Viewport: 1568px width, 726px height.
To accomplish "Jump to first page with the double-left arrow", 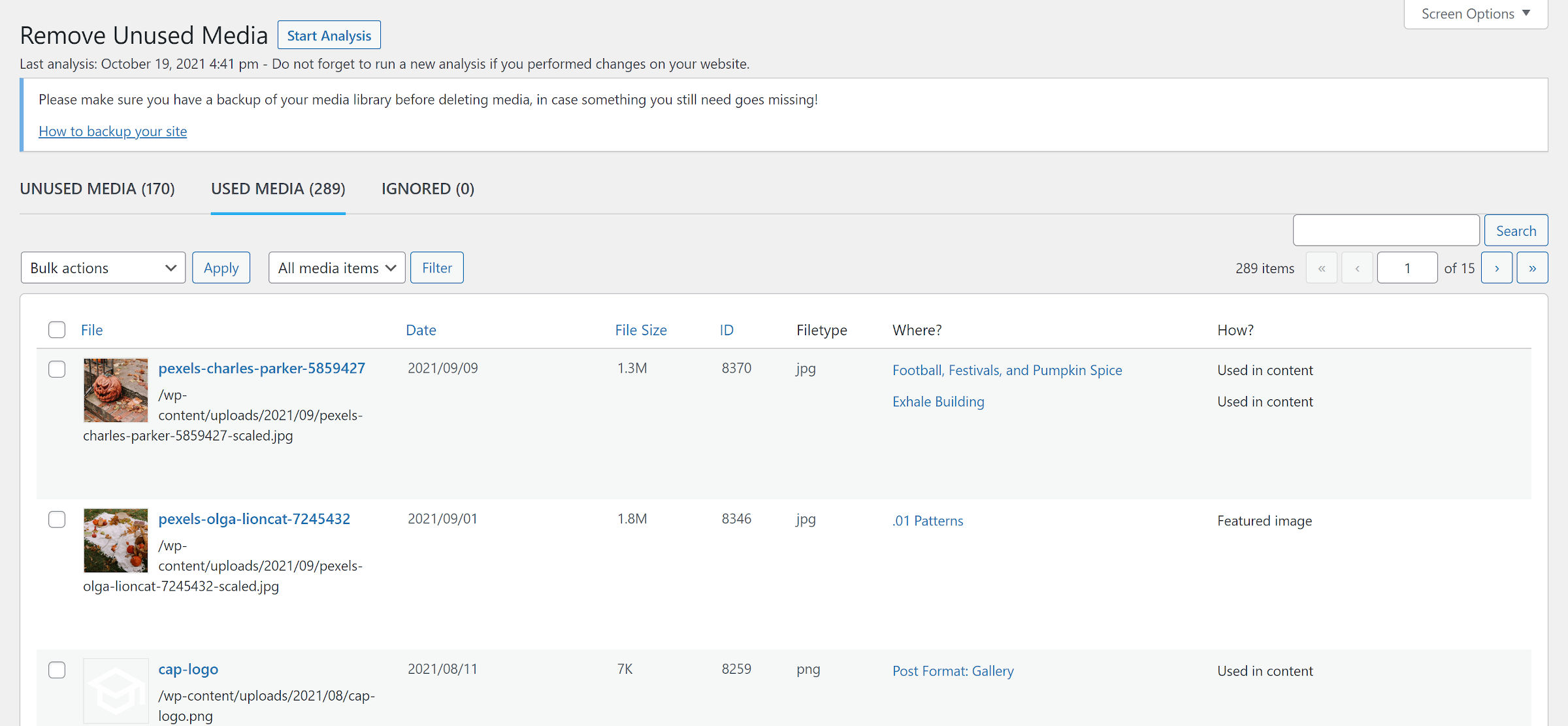I will (x=1322, y=267).
